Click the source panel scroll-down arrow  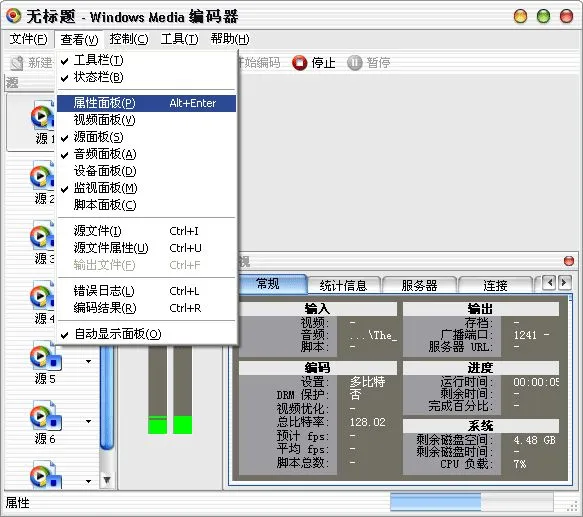(x=107, y=480)
